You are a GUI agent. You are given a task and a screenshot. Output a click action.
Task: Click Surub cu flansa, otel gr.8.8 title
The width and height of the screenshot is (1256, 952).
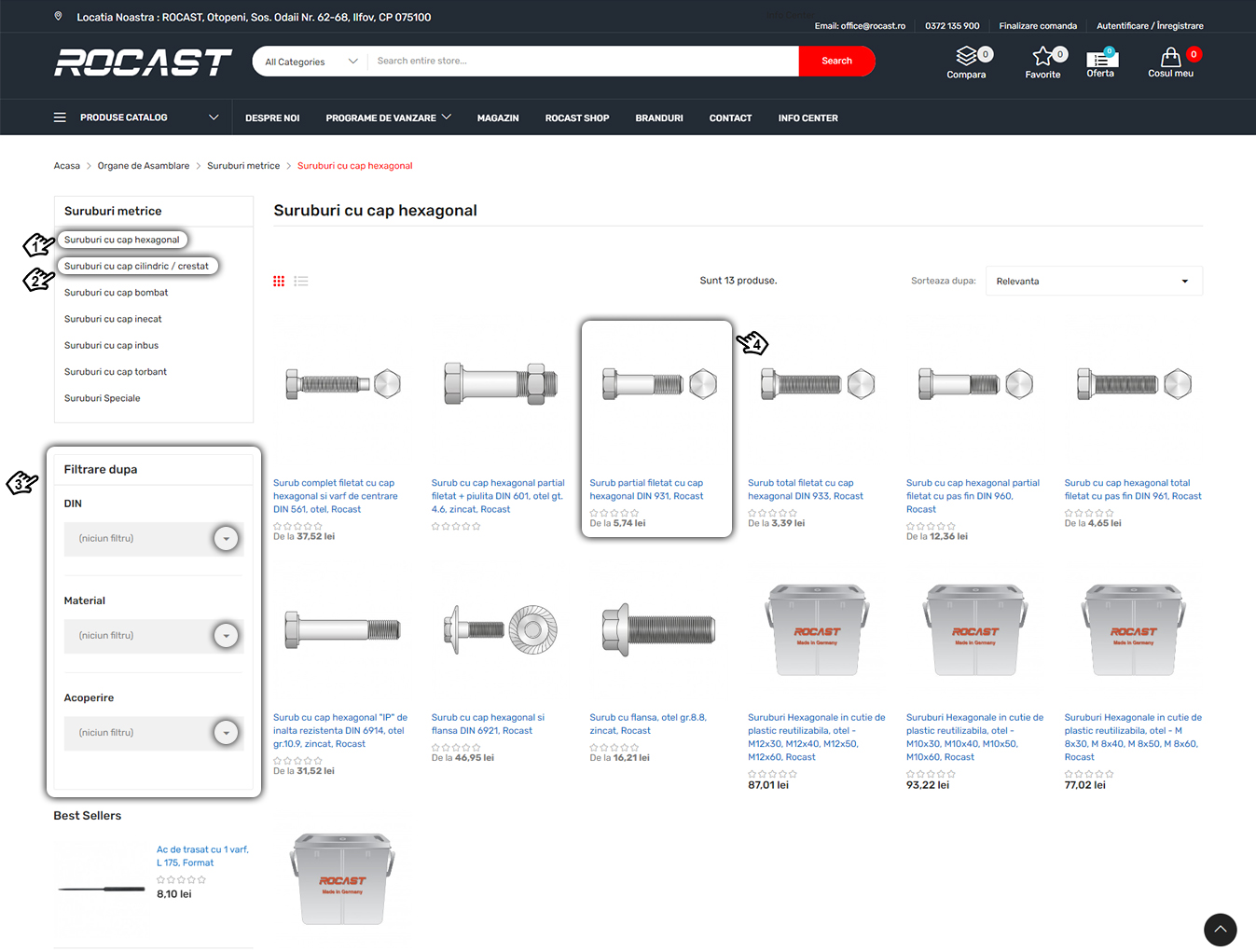pos(648,724)
